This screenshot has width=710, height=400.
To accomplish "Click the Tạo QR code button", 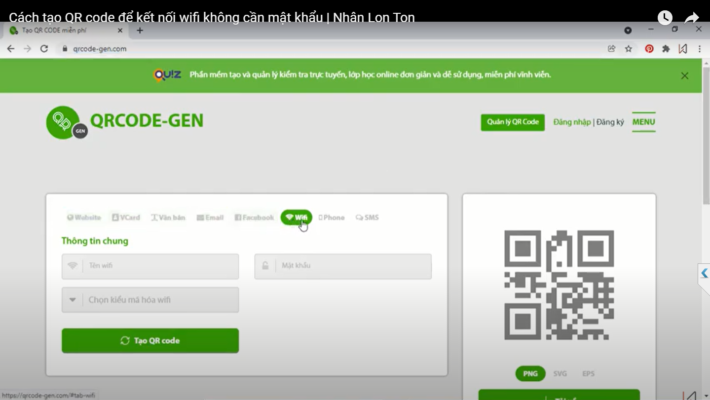I will (150, 341).
